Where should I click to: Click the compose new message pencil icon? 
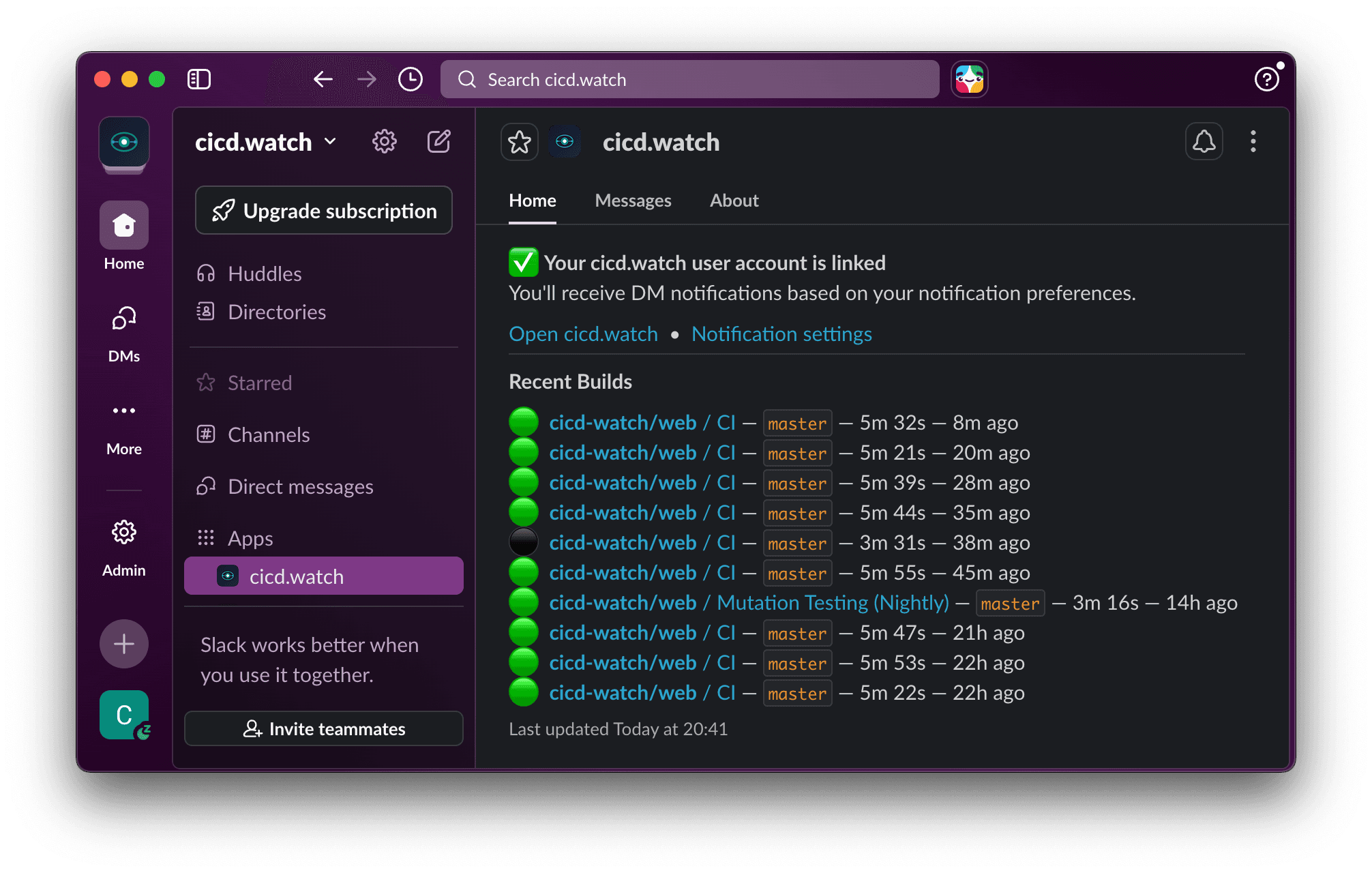(x=438, y=141)
